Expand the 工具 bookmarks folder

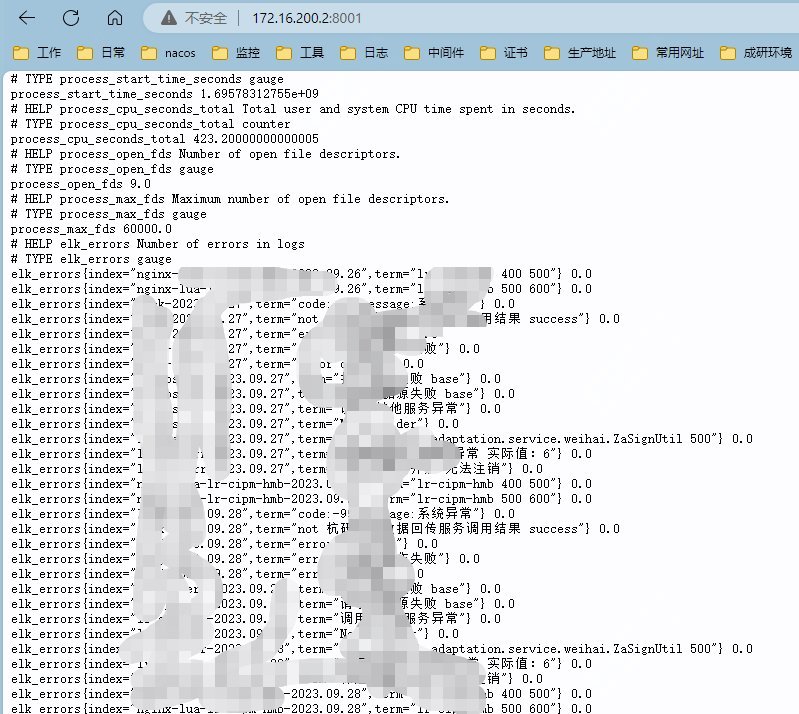click(x=301, y=53)
